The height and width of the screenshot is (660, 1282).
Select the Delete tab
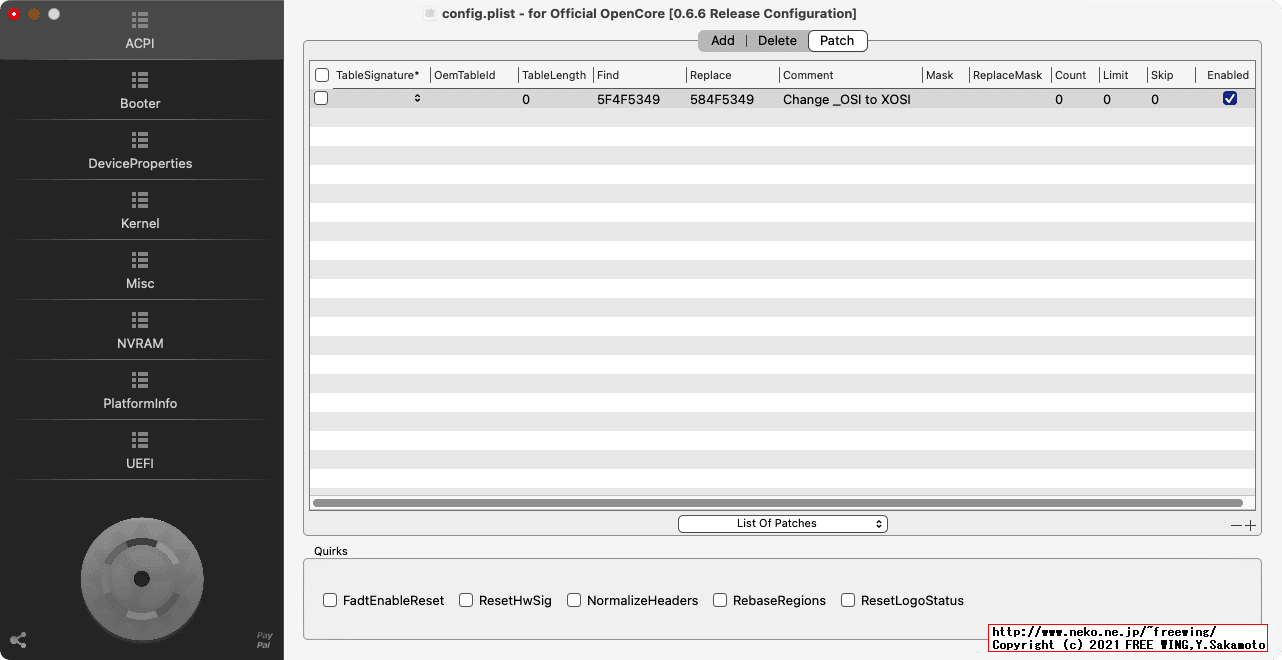777,40
